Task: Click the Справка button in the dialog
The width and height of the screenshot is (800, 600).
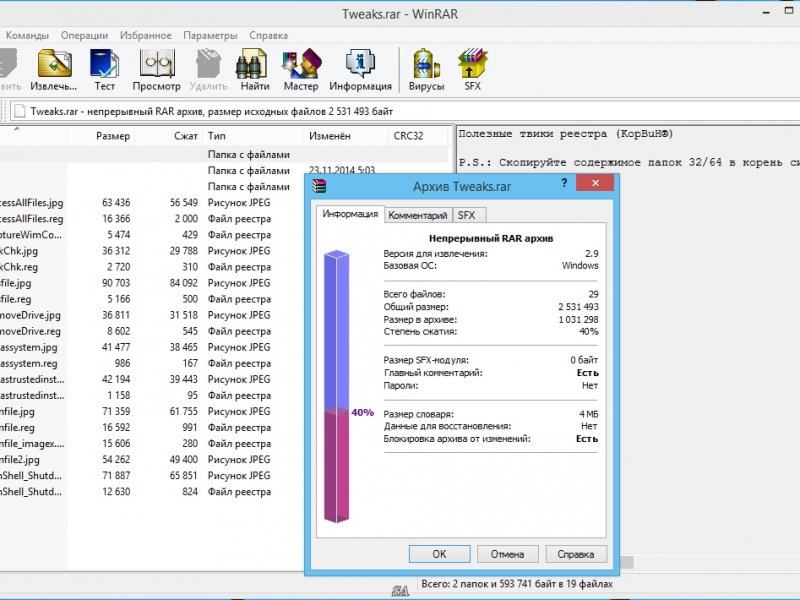Action: [576, 554]
